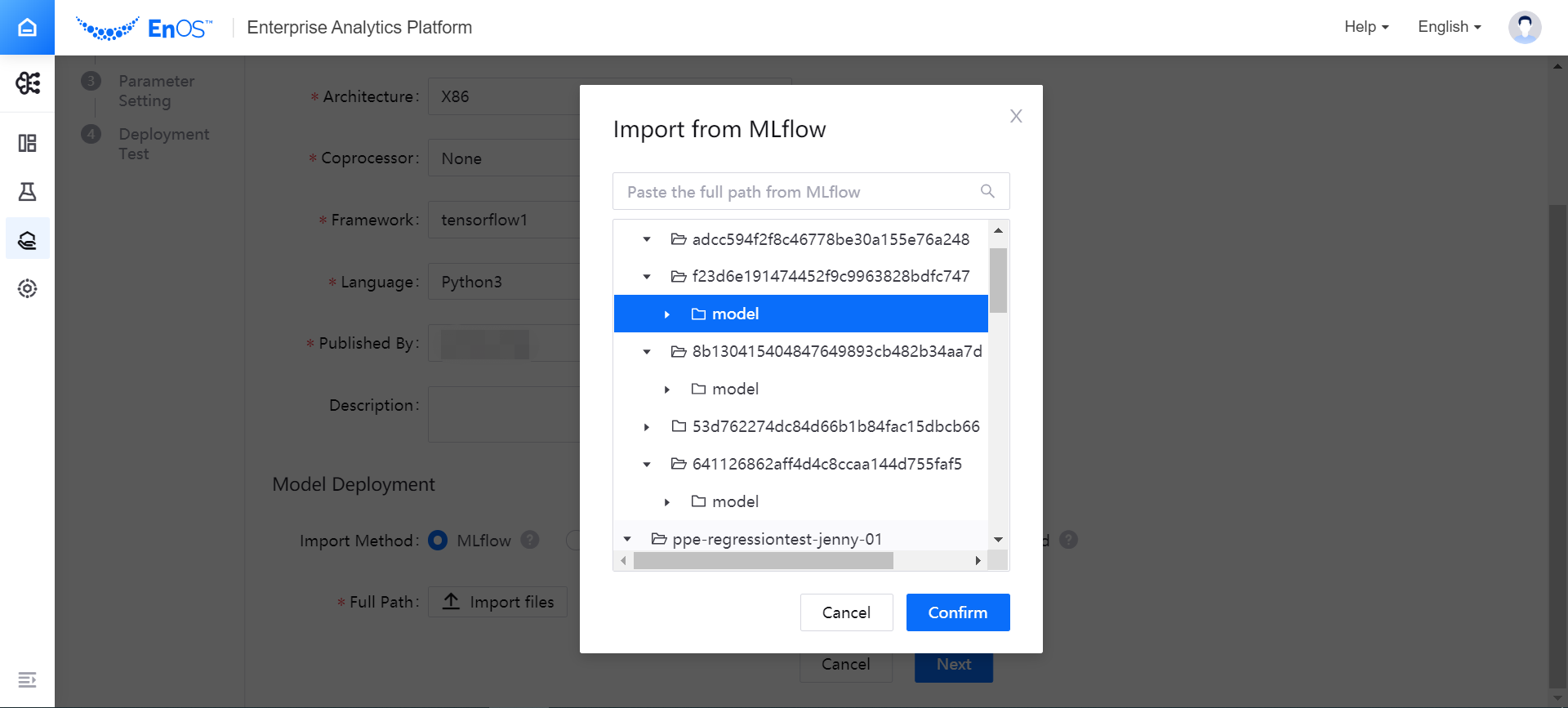Click the upload icon on Import files
1568x708 pixels.
tap(451, 602)
